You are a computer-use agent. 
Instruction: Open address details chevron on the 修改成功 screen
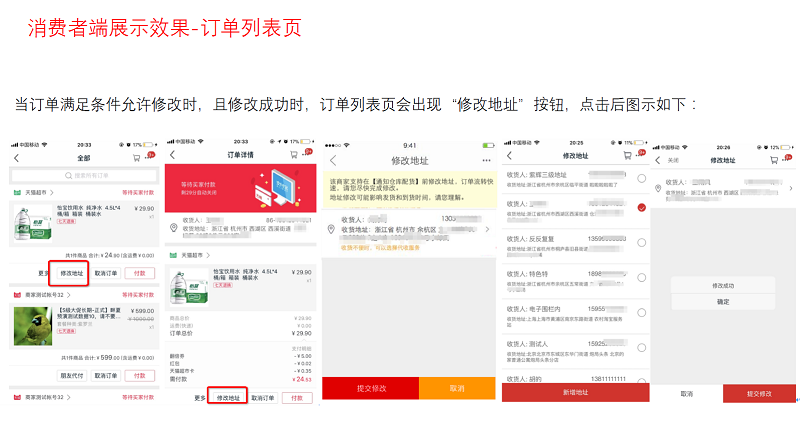coord(790,188)
